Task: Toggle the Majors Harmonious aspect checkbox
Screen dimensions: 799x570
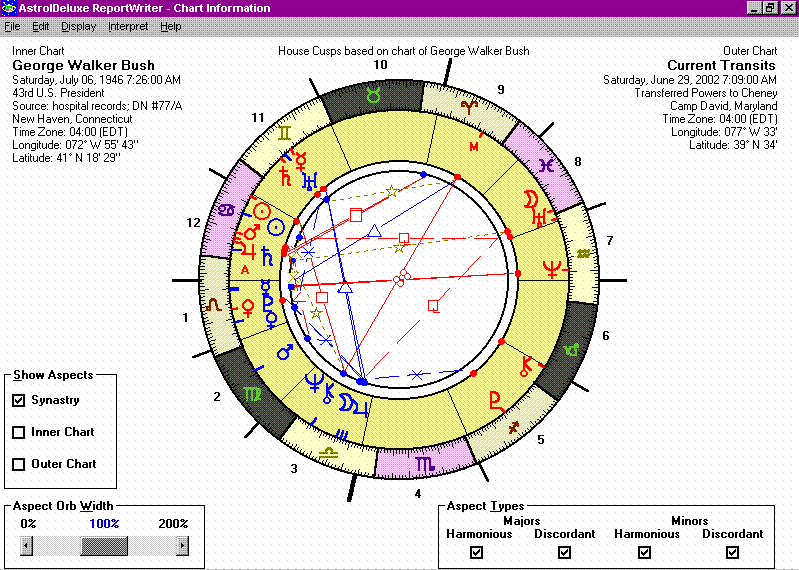Action: click(x=476, y=552)
